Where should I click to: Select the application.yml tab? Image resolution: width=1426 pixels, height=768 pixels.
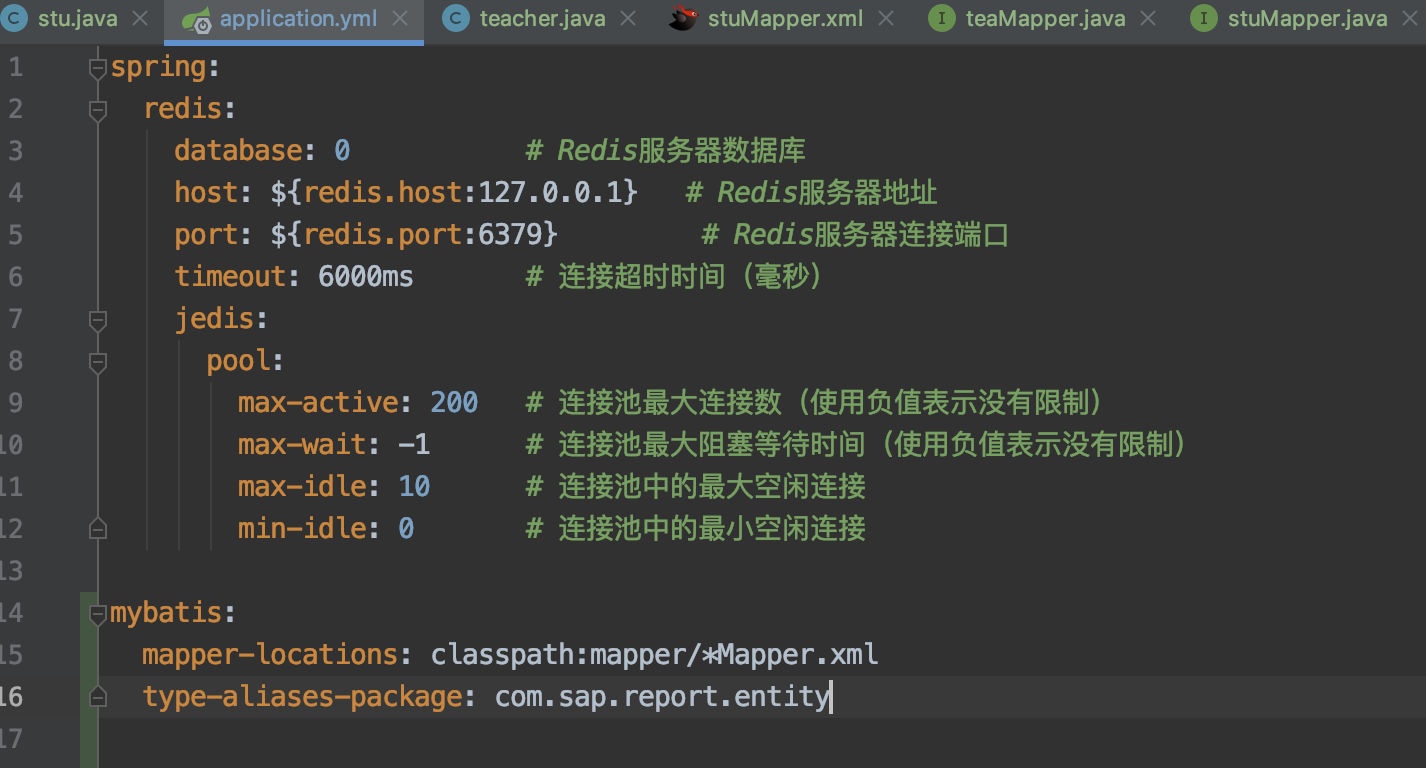pos(293,19)
